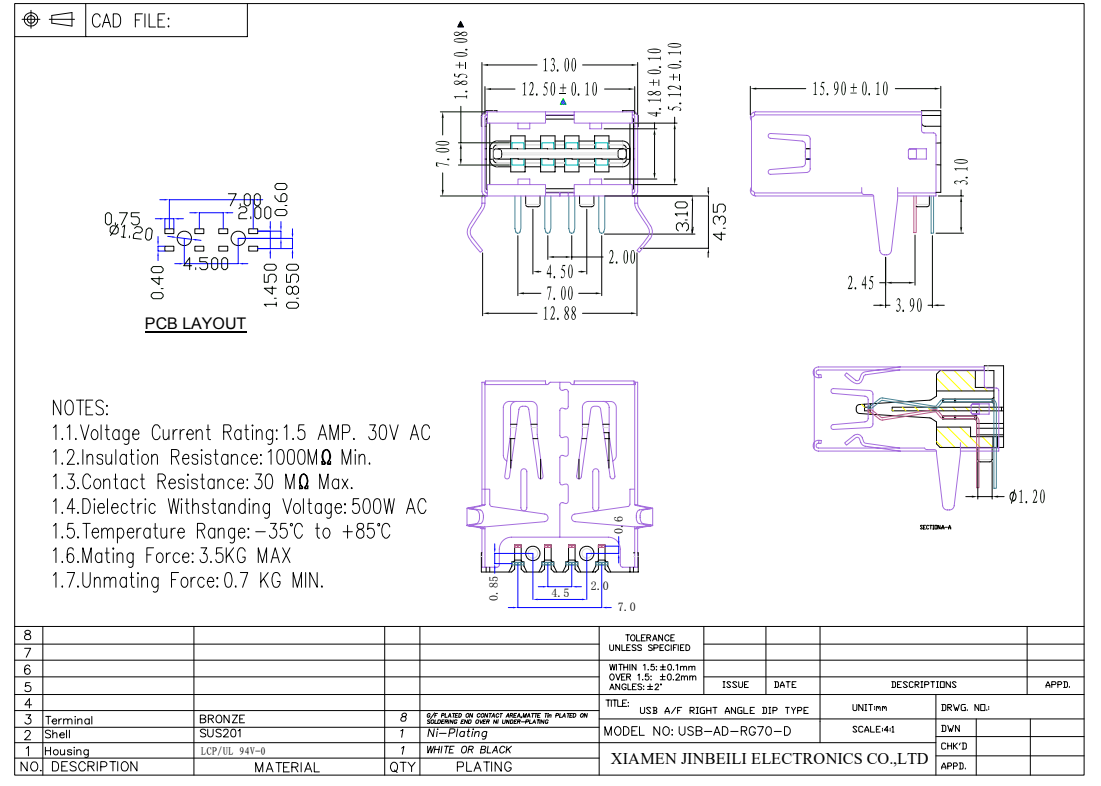
Task: Click the 3.90 dimension in side view
Action: click(909, 306)
